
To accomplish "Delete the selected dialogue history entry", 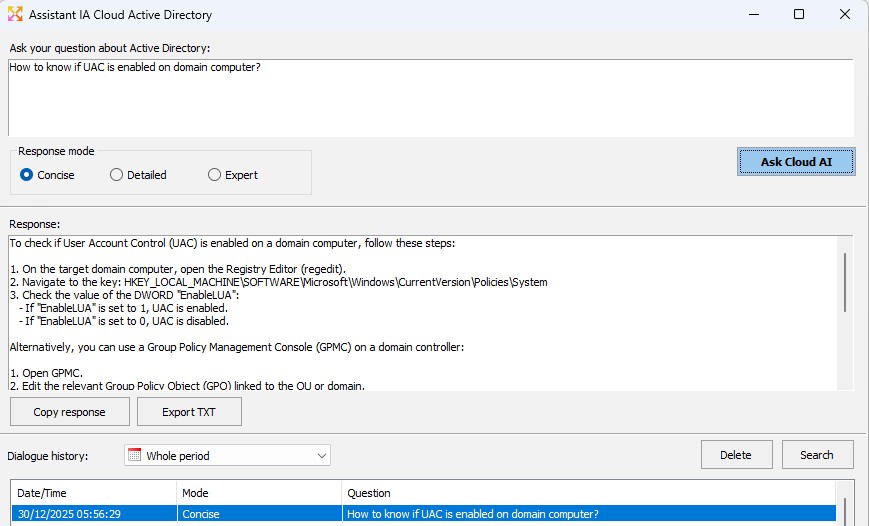I will pos(735,455).
